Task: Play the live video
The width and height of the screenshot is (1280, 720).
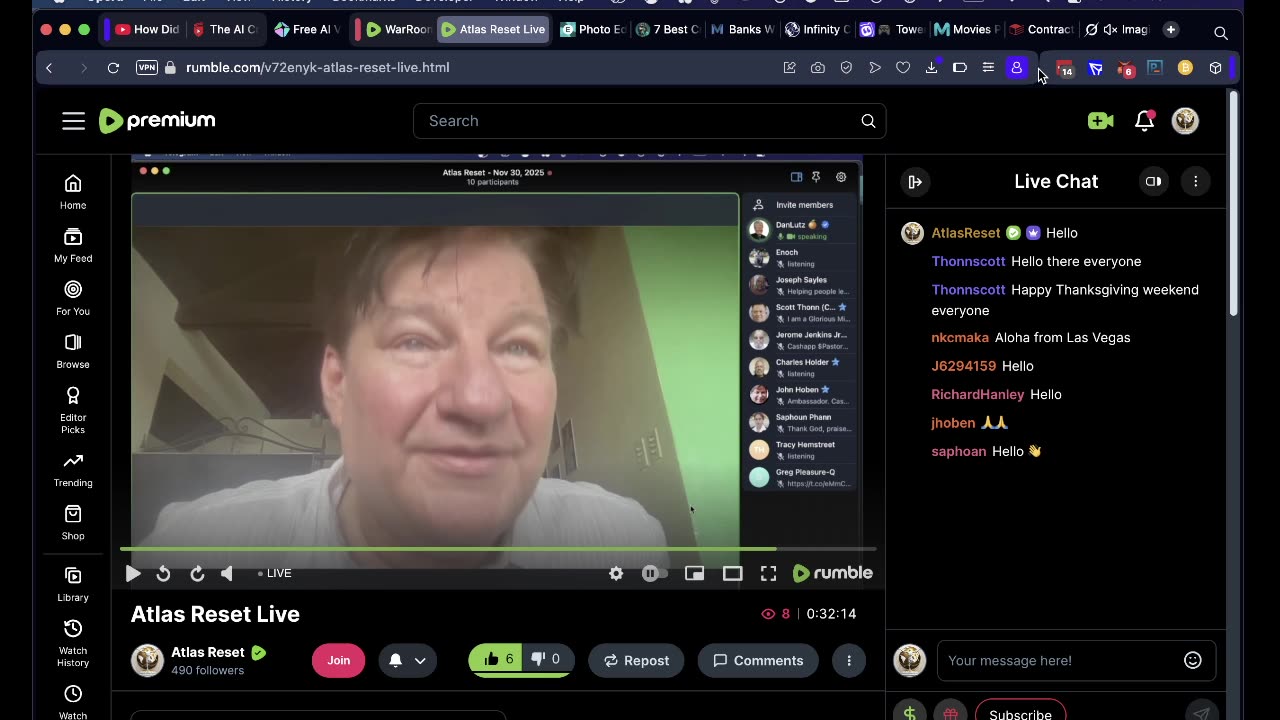Action: coord(133,573)
